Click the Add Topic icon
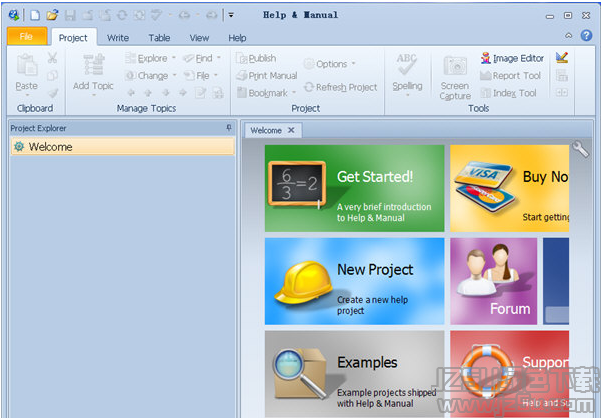 (94, 64)
